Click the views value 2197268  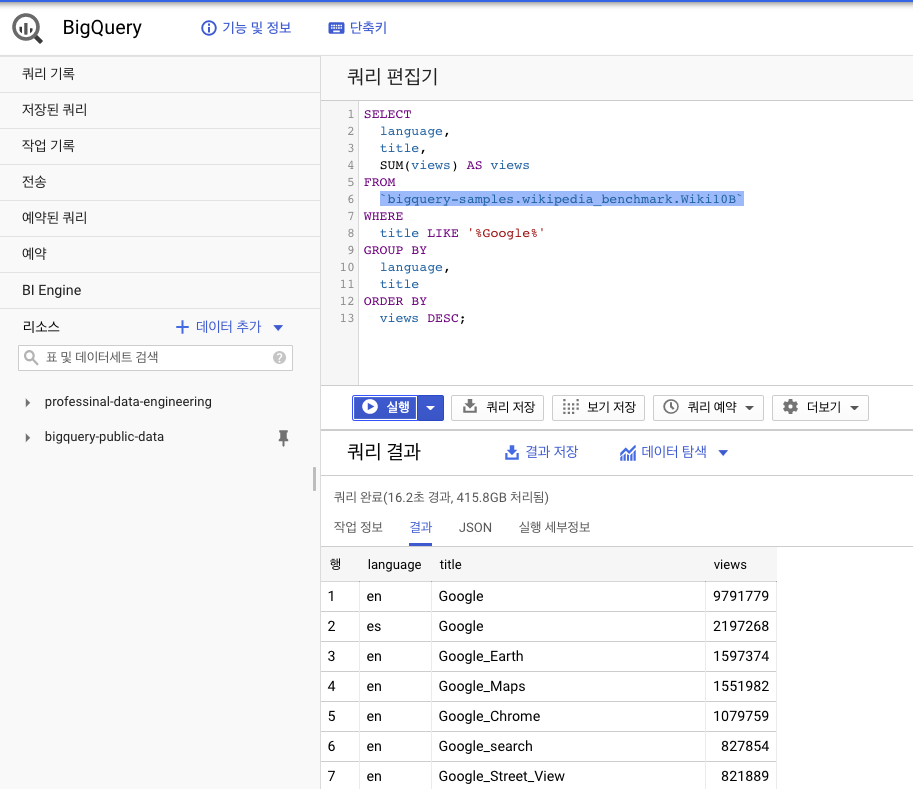click(x=741, y=627)
